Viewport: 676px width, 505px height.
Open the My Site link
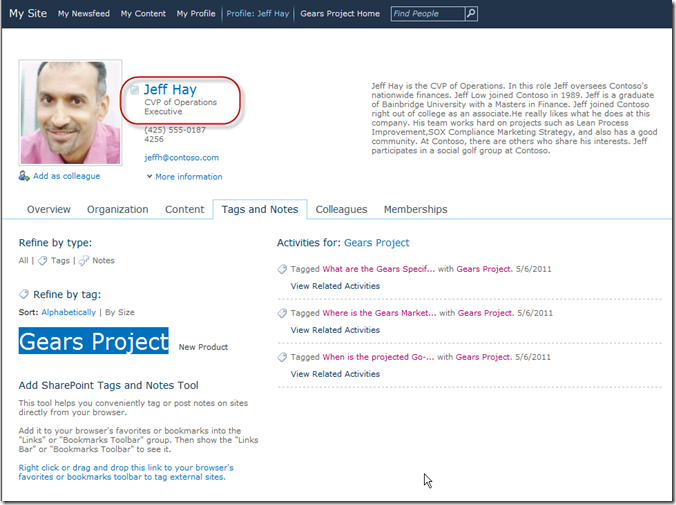coord(28,13)
